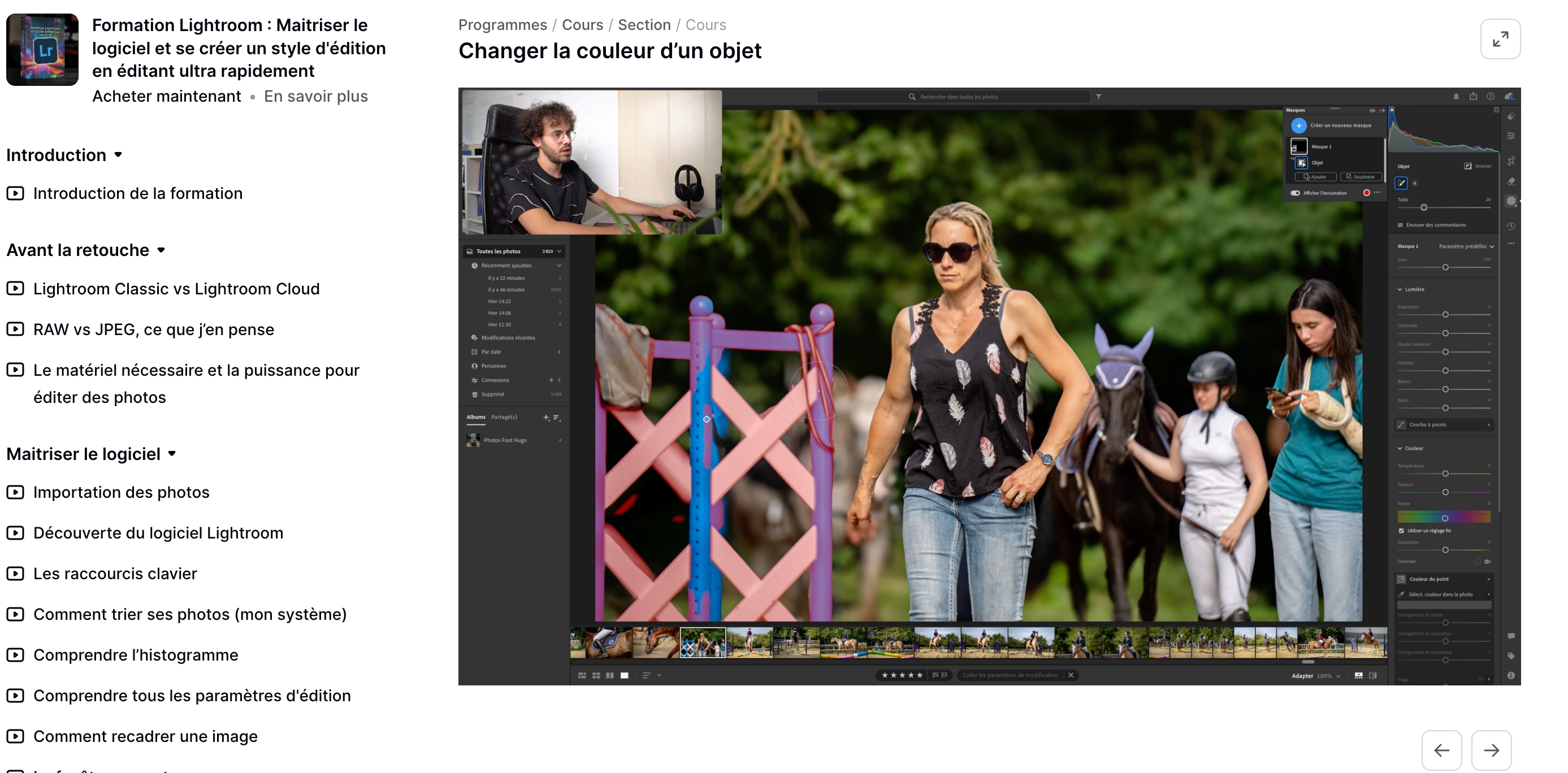Select the crop tool in Lightroom sidebar
The width and height of the screenshot is (1568, 773).
click(1511, 161)
